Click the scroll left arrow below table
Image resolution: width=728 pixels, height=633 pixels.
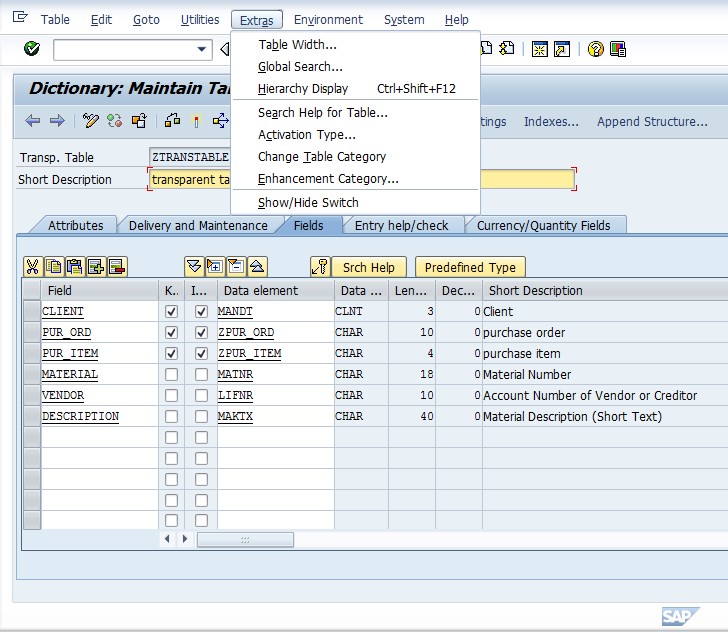pos(167,539)
